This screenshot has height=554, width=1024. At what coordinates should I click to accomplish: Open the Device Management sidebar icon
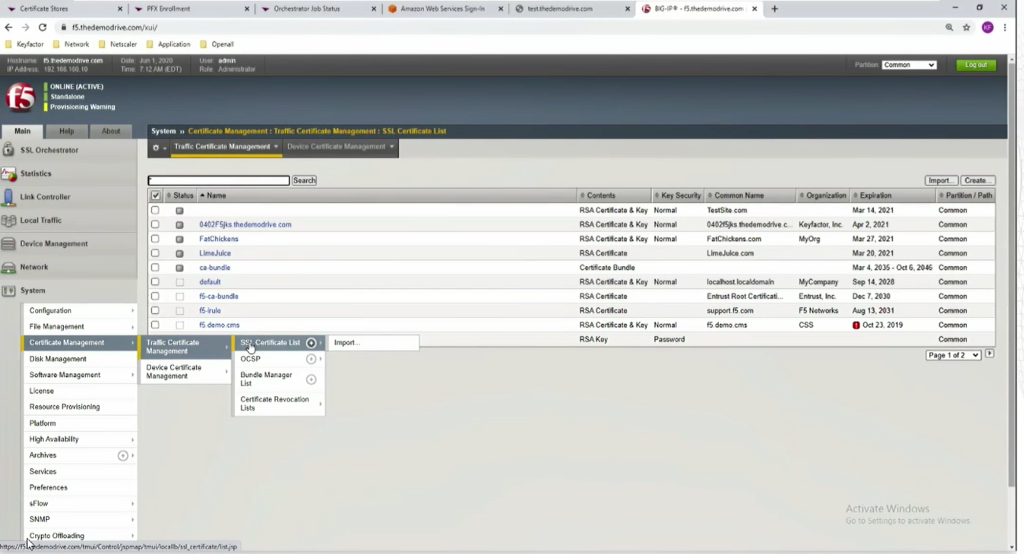[8, 244]
